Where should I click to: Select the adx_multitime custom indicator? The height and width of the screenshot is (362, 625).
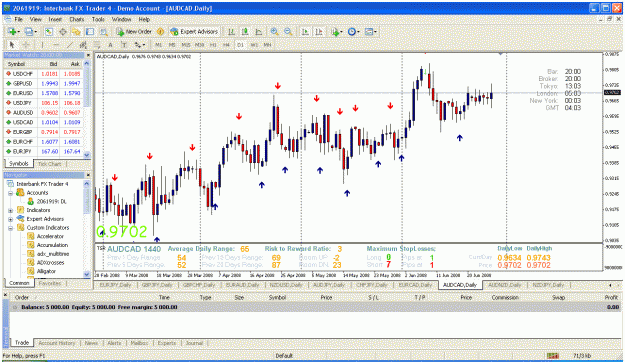point(48,254)
